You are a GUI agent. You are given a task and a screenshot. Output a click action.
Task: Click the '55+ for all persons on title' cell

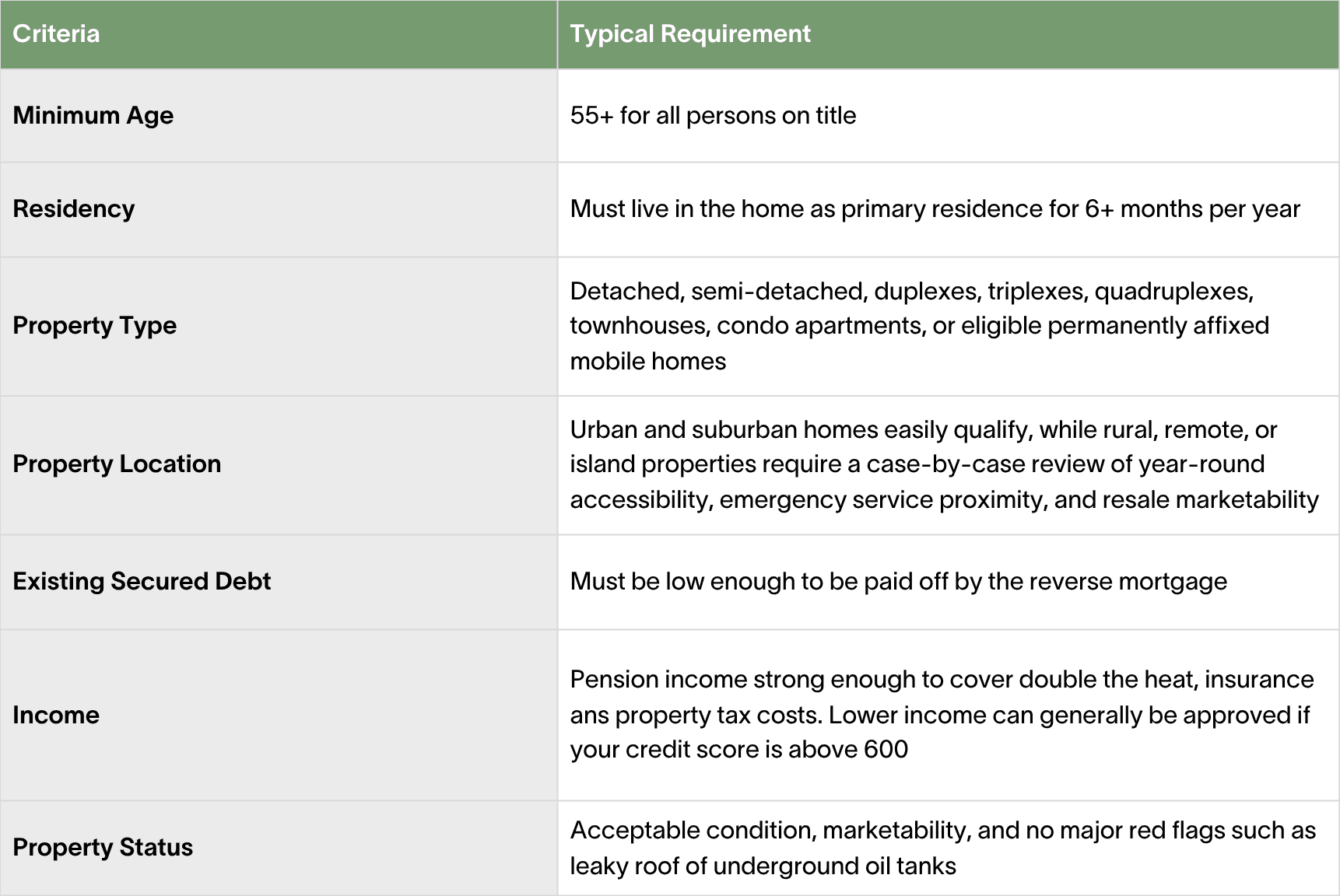713,115
